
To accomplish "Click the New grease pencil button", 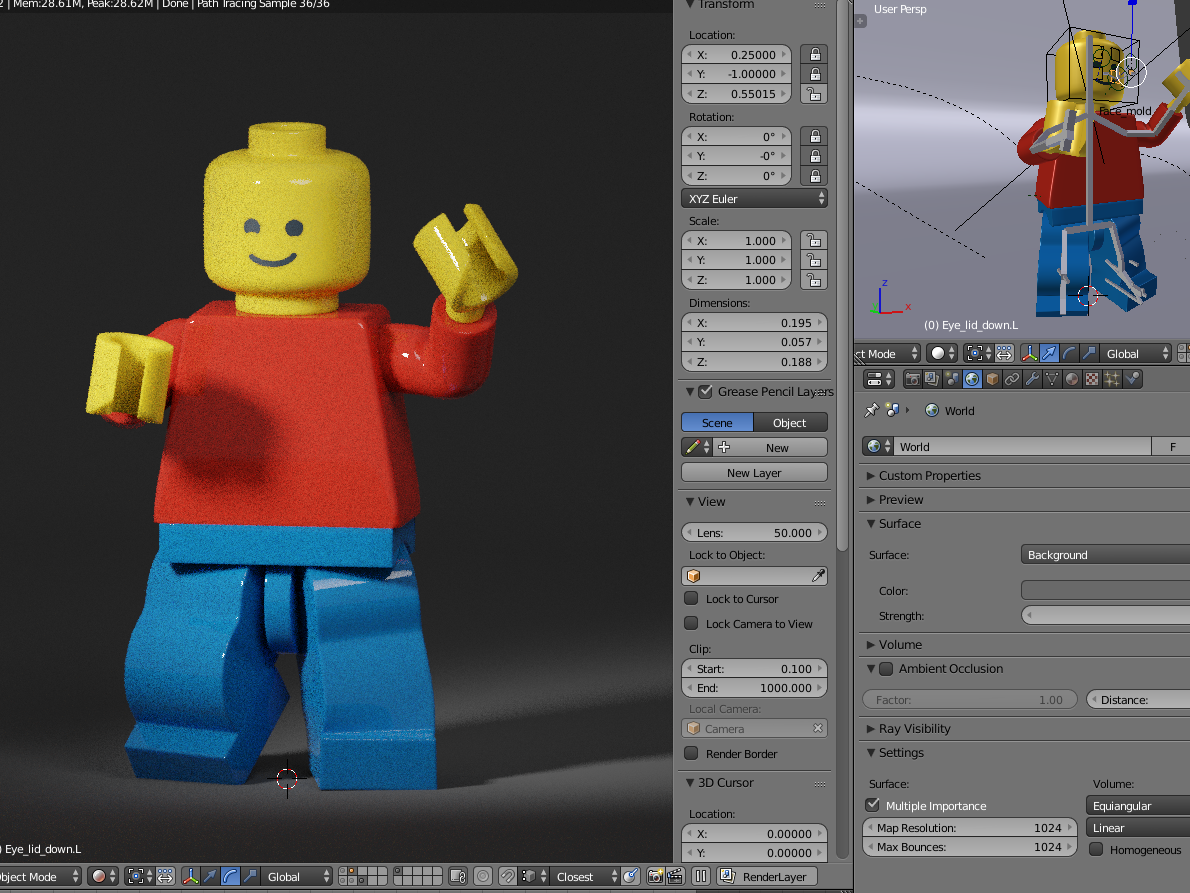I will pyautogui.click(x=770, y=448).
